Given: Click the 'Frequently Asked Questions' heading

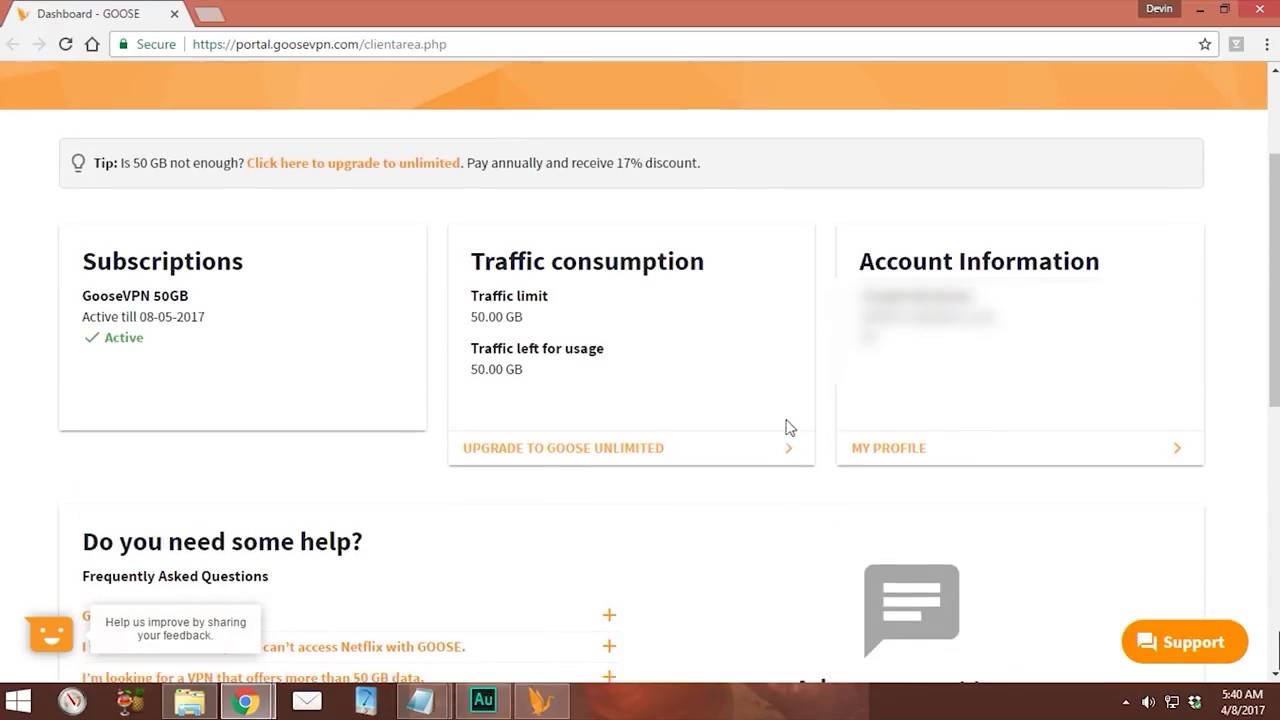Looking at the screenshot, I should (x=175, y=576).
